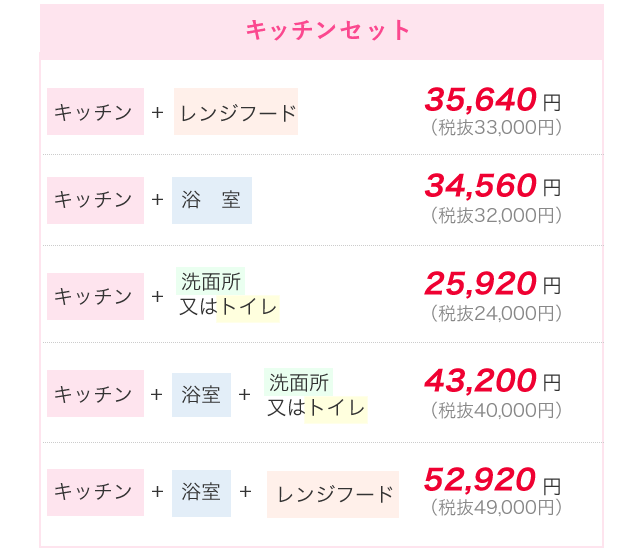Screen dimensions: 640x548
Task: Select the 34,560円 price text
Action: [x=492, y=186]
